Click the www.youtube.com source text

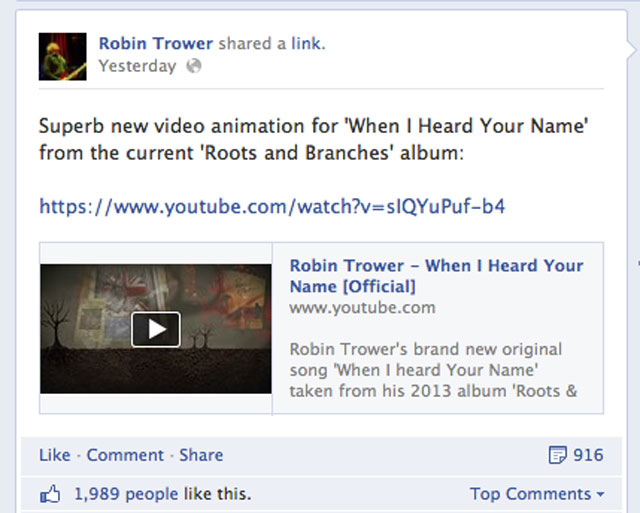362,308
